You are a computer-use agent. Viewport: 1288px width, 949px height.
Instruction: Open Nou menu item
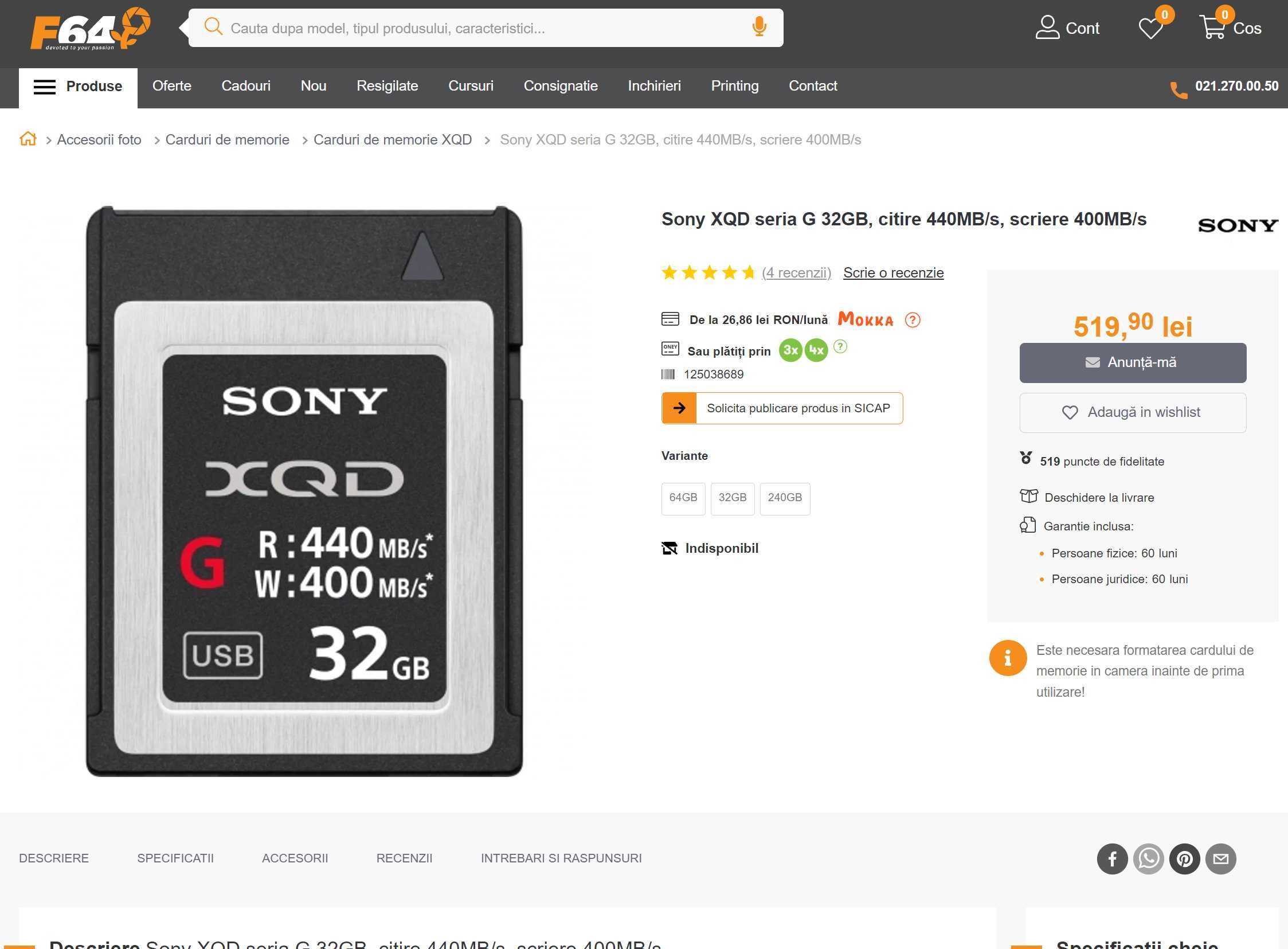314,86
